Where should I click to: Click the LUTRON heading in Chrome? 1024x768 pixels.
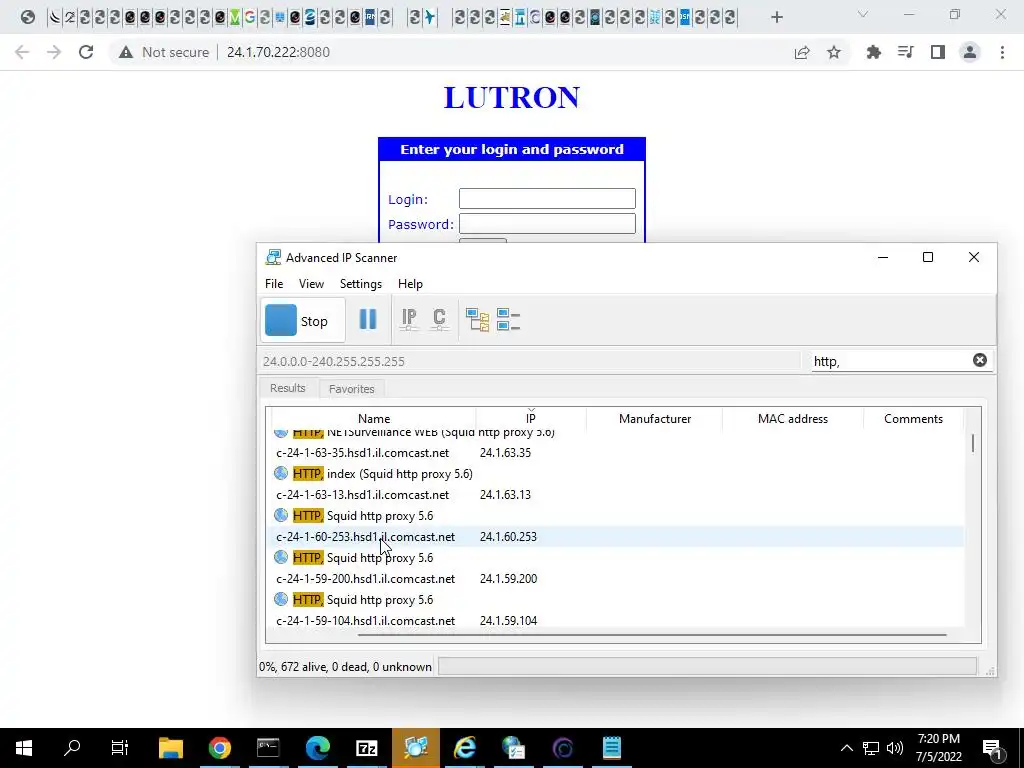511,97
